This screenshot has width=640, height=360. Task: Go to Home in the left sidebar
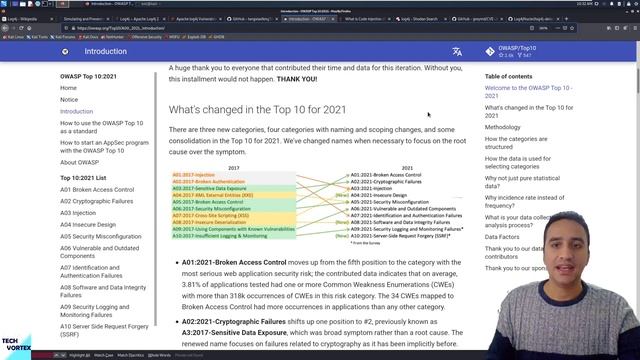coord(68,88)
